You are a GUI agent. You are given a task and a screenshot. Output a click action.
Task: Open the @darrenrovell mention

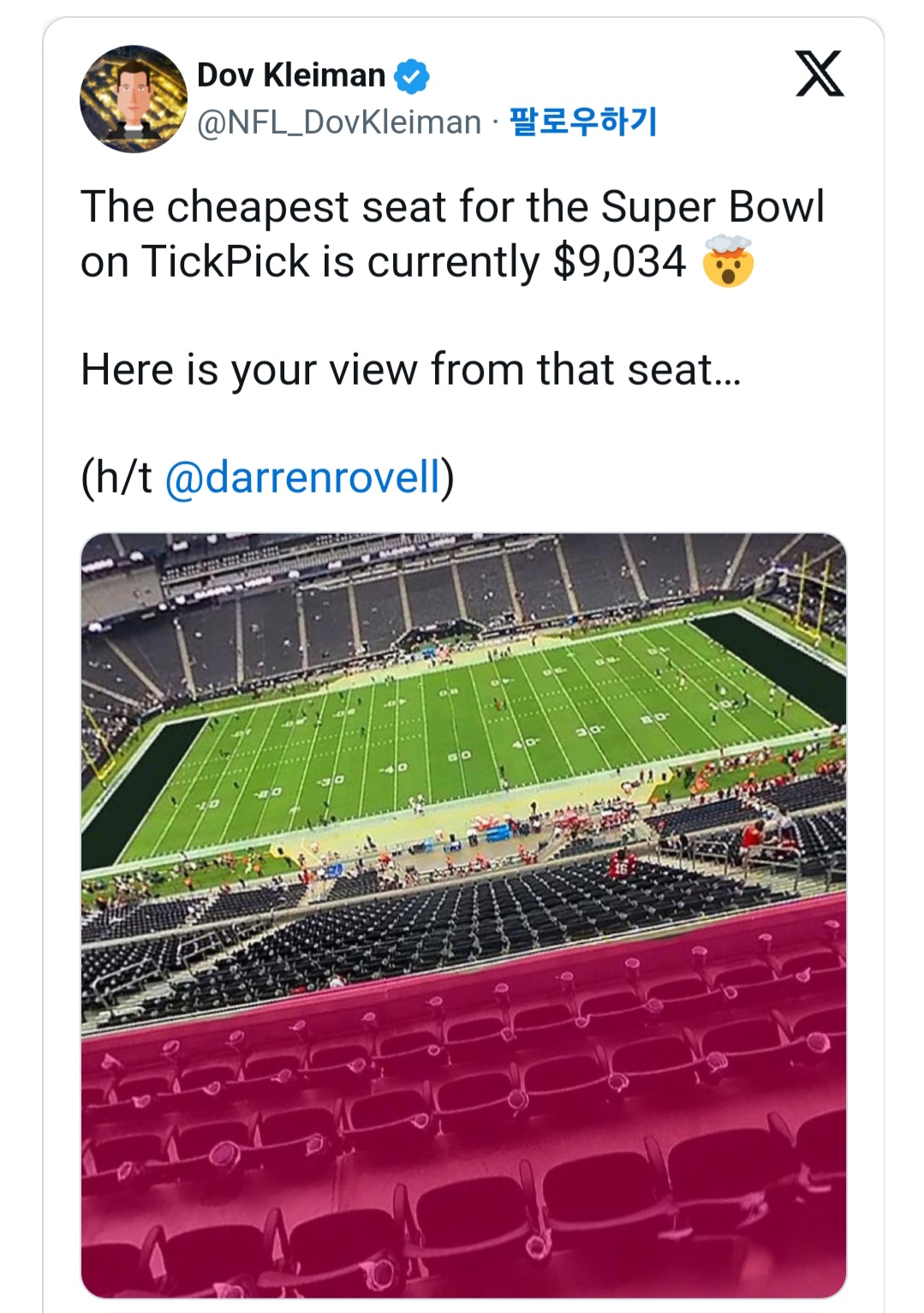(301, 477)
